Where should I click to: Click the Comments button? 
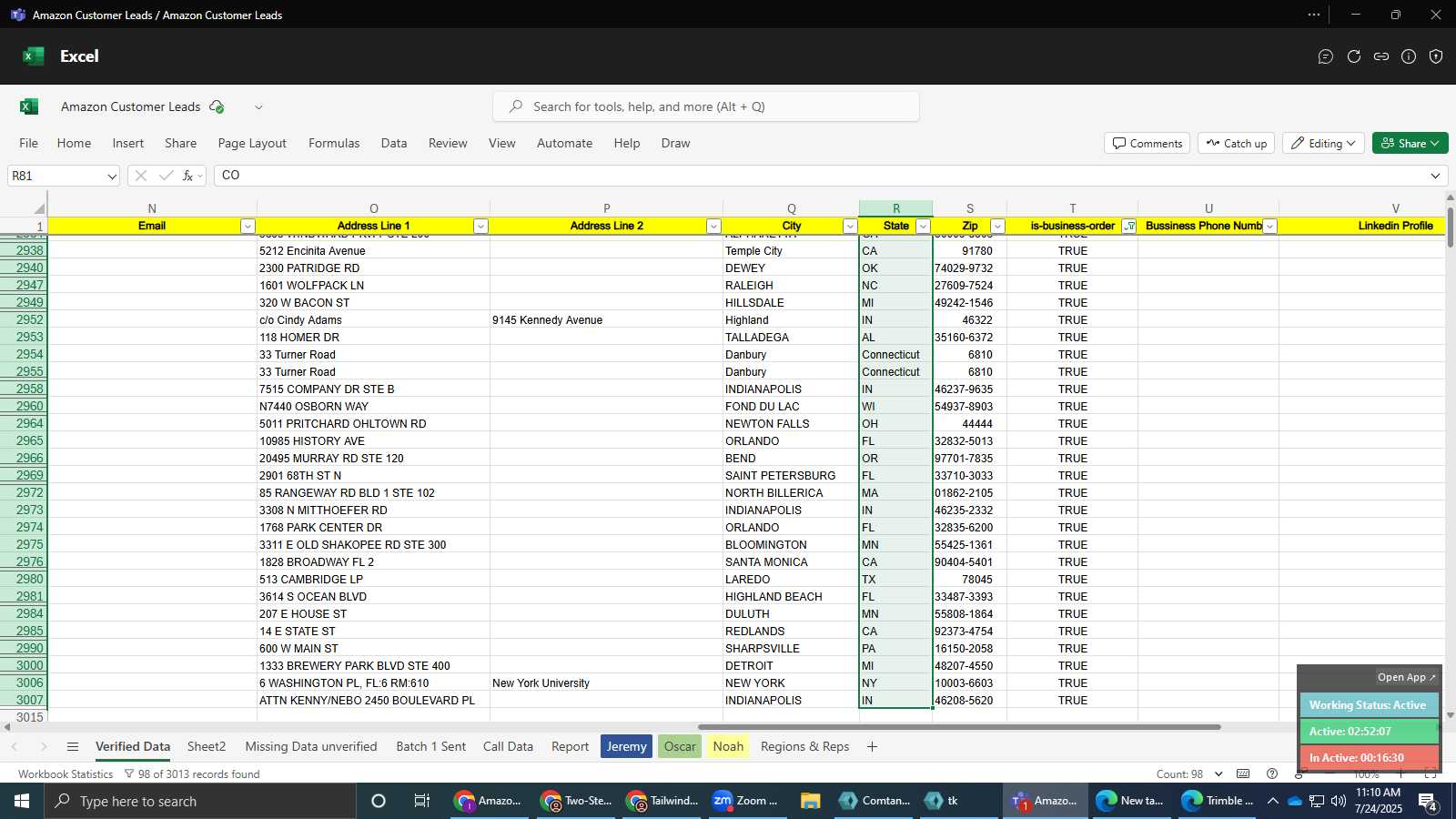click(x=1147, y=143)
